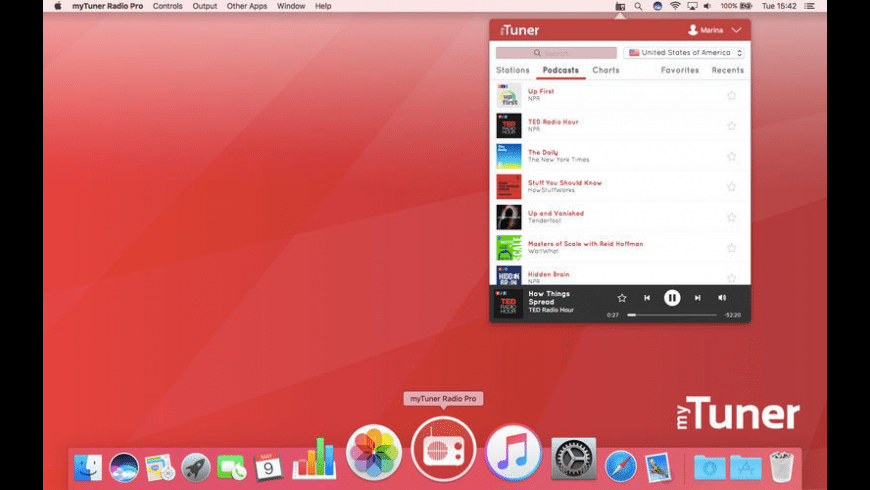Expand the Marina account chevron
The image size is (870, 490).
[x=736, y=30]
